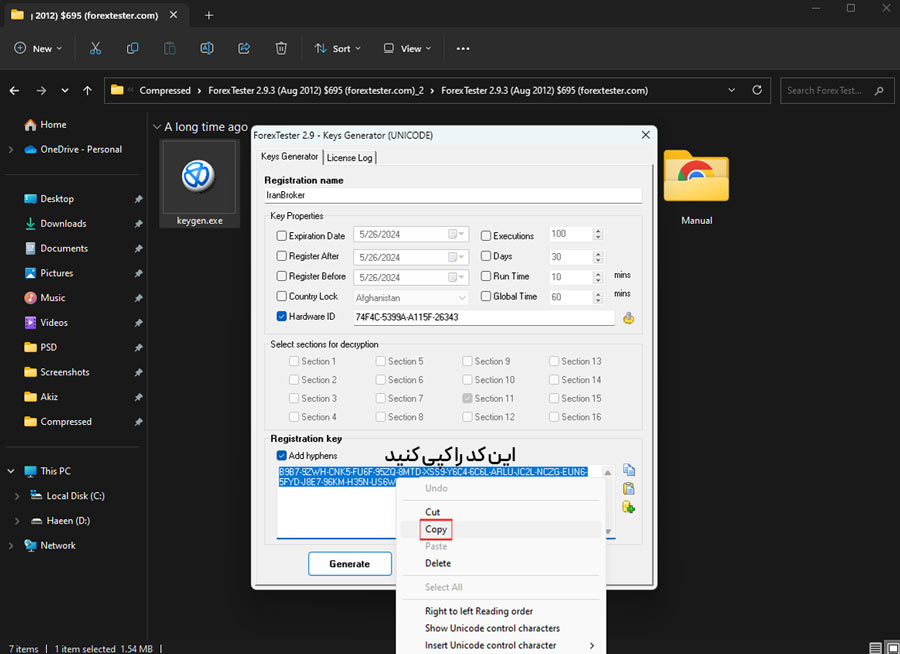The width and height of the screenshot is (900, 654).
Task: Click the Delete trash icon in Explorer toolbar
Action: [x=281, y=48]
